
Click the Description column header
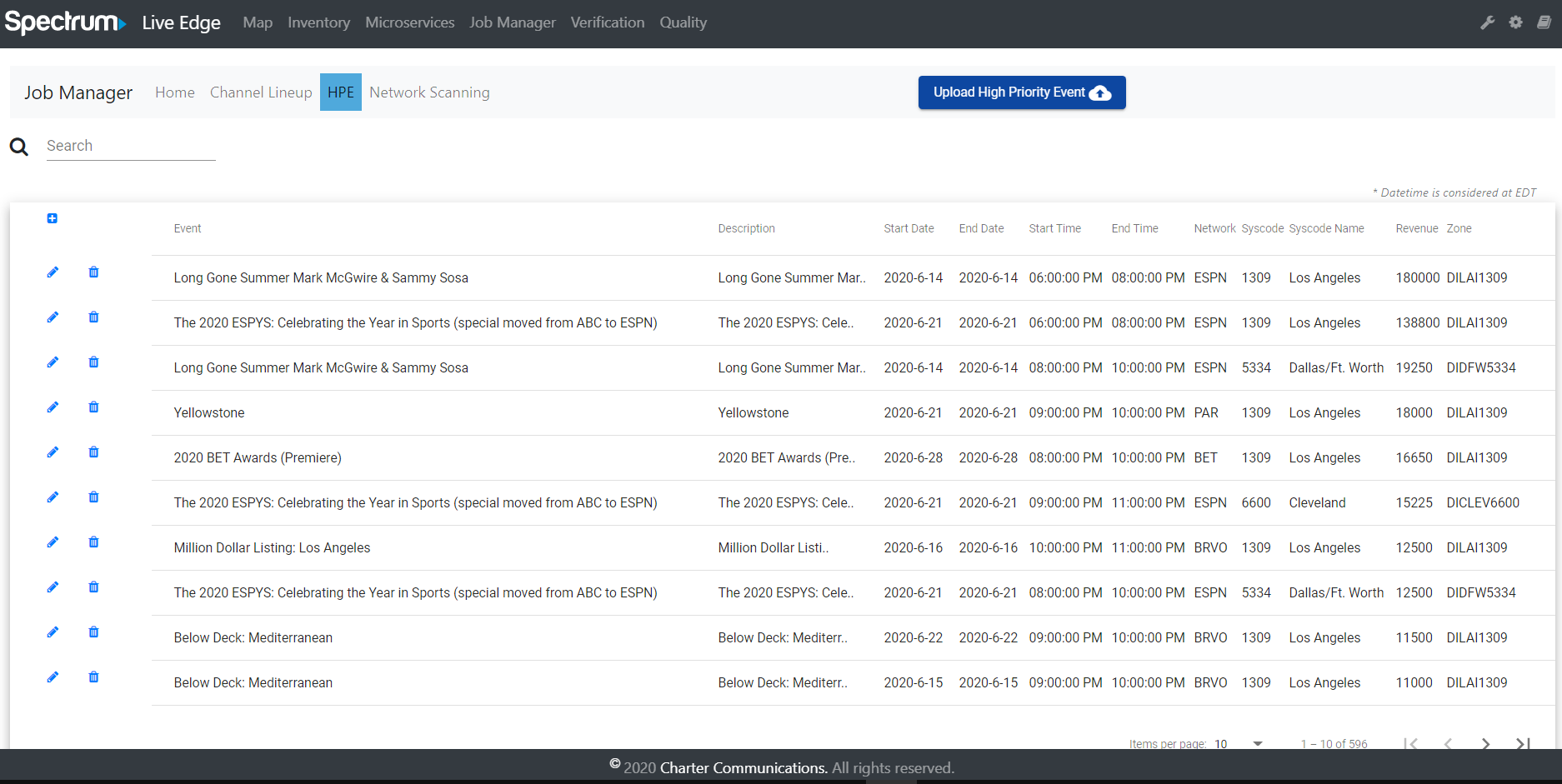tap(747, 228)
